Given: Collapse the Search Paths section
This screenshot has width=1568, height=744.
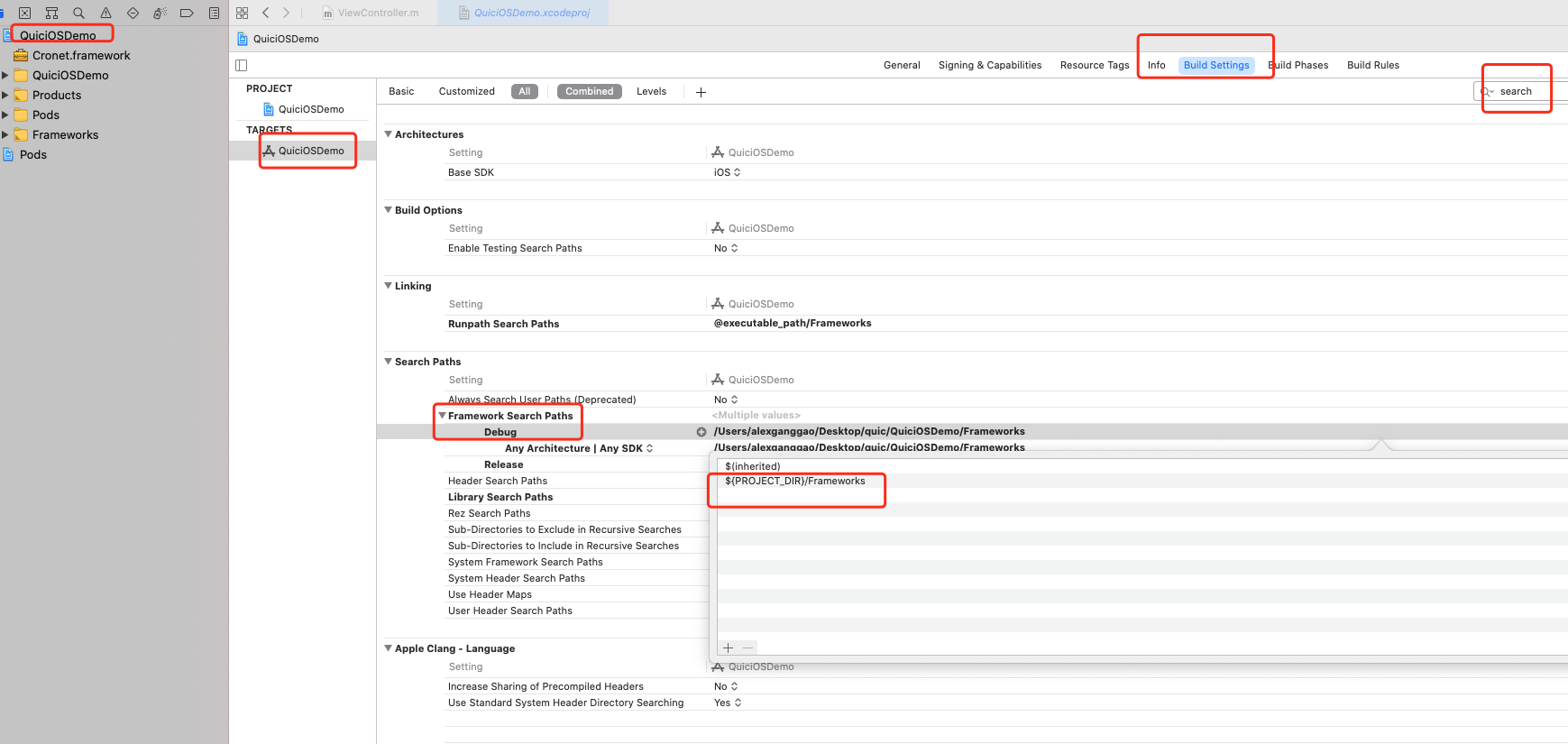Looking at the screenshot, I should [389, 362].
